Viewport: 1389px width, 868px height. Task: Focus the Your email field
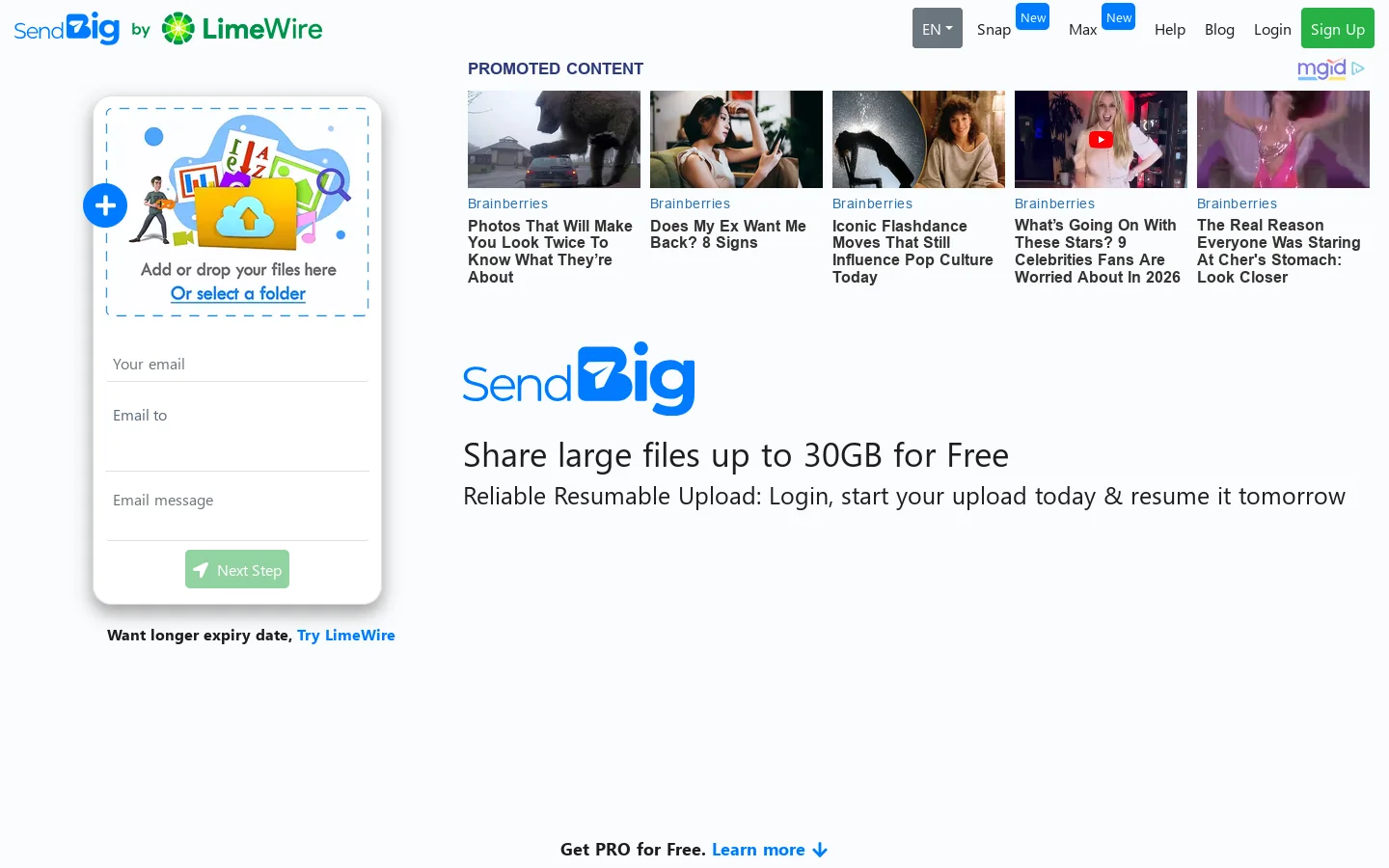pyautogui.click(x=237, y=364)
